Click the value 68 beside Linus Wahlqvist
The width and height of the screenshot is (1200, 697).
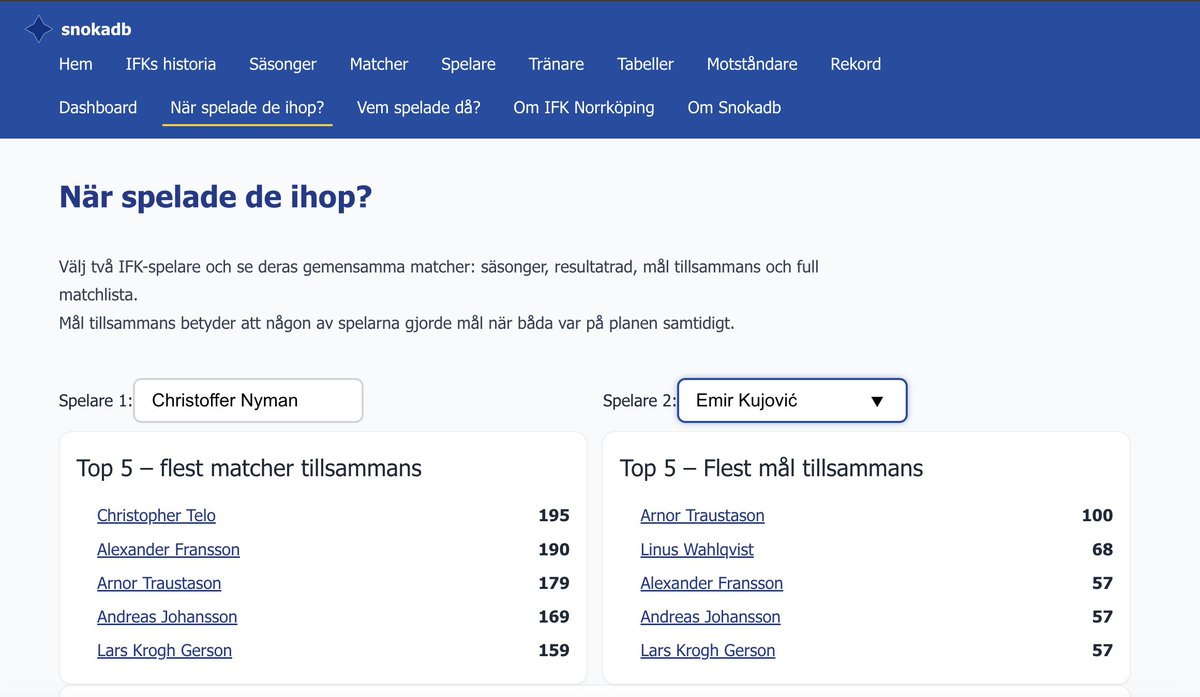point(1102,549)
